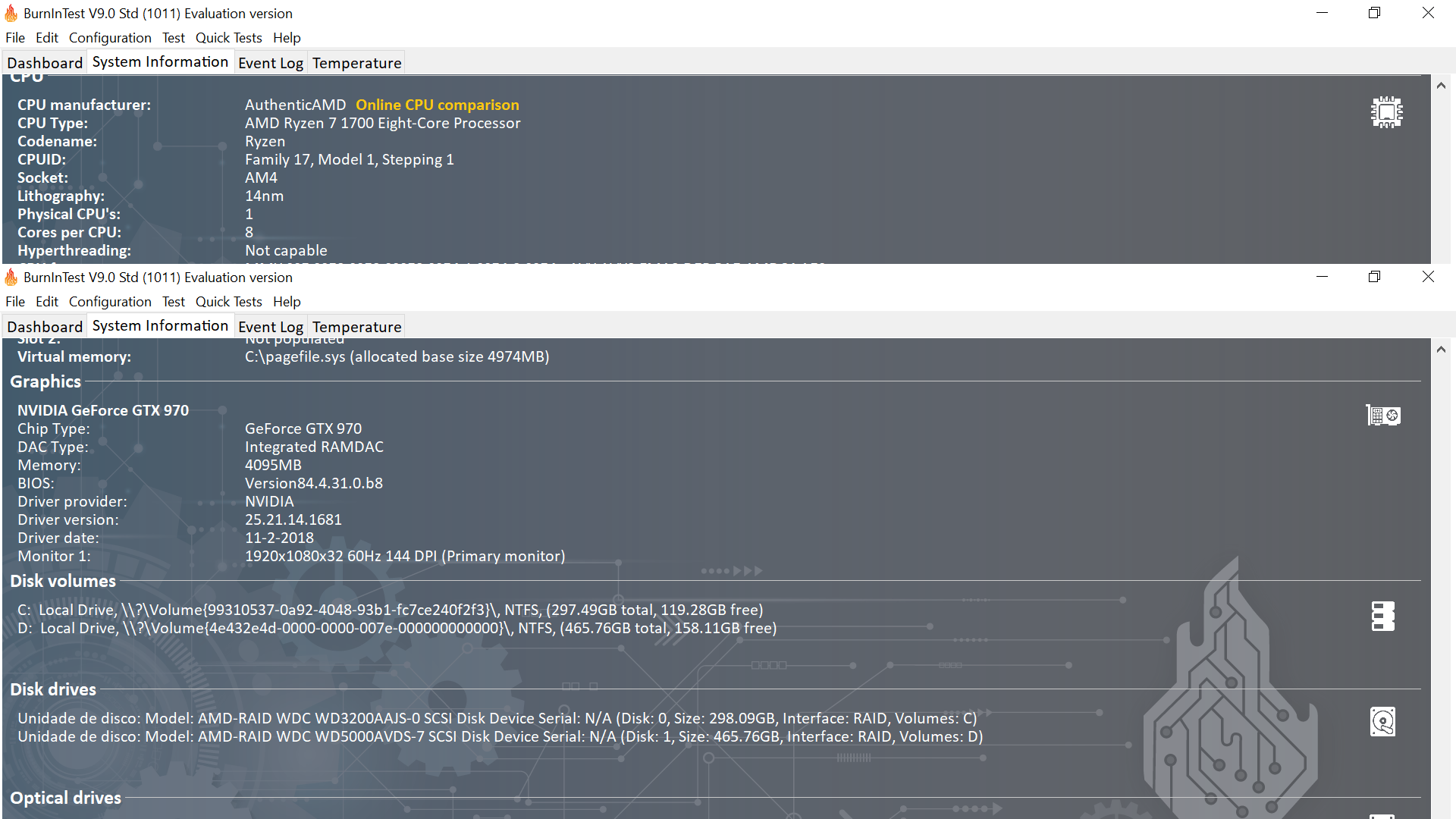Switch to Dashboard tab in top window
The width and height of the screenshot is (1456, 819).
pos(45,63)
